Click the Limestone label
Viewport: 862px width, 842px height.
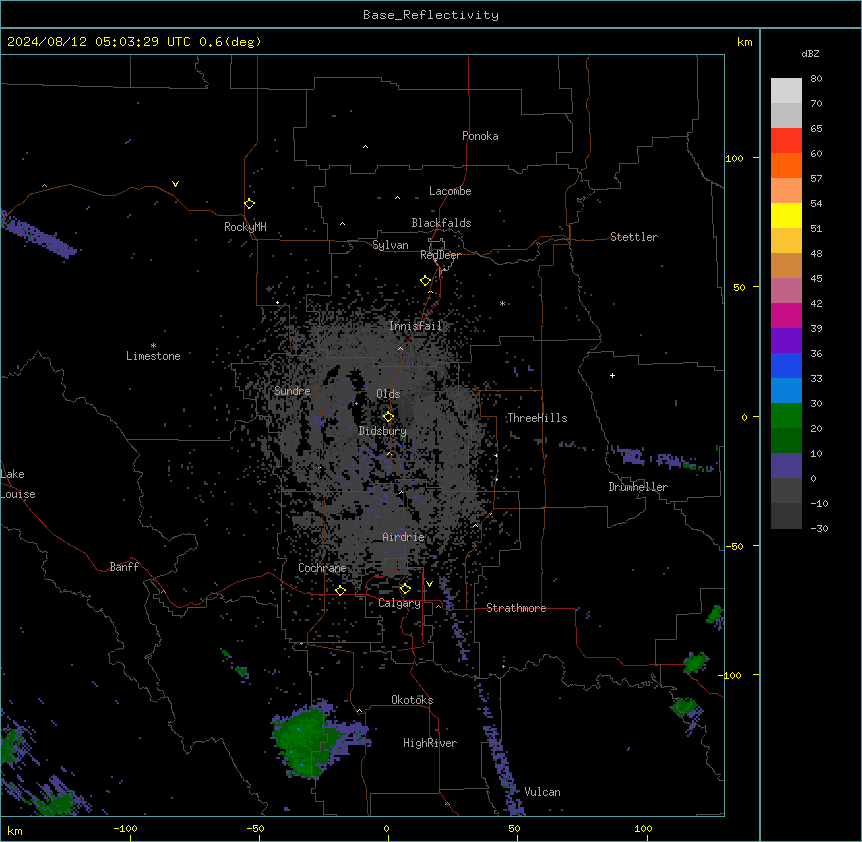[x=153, y=356]
